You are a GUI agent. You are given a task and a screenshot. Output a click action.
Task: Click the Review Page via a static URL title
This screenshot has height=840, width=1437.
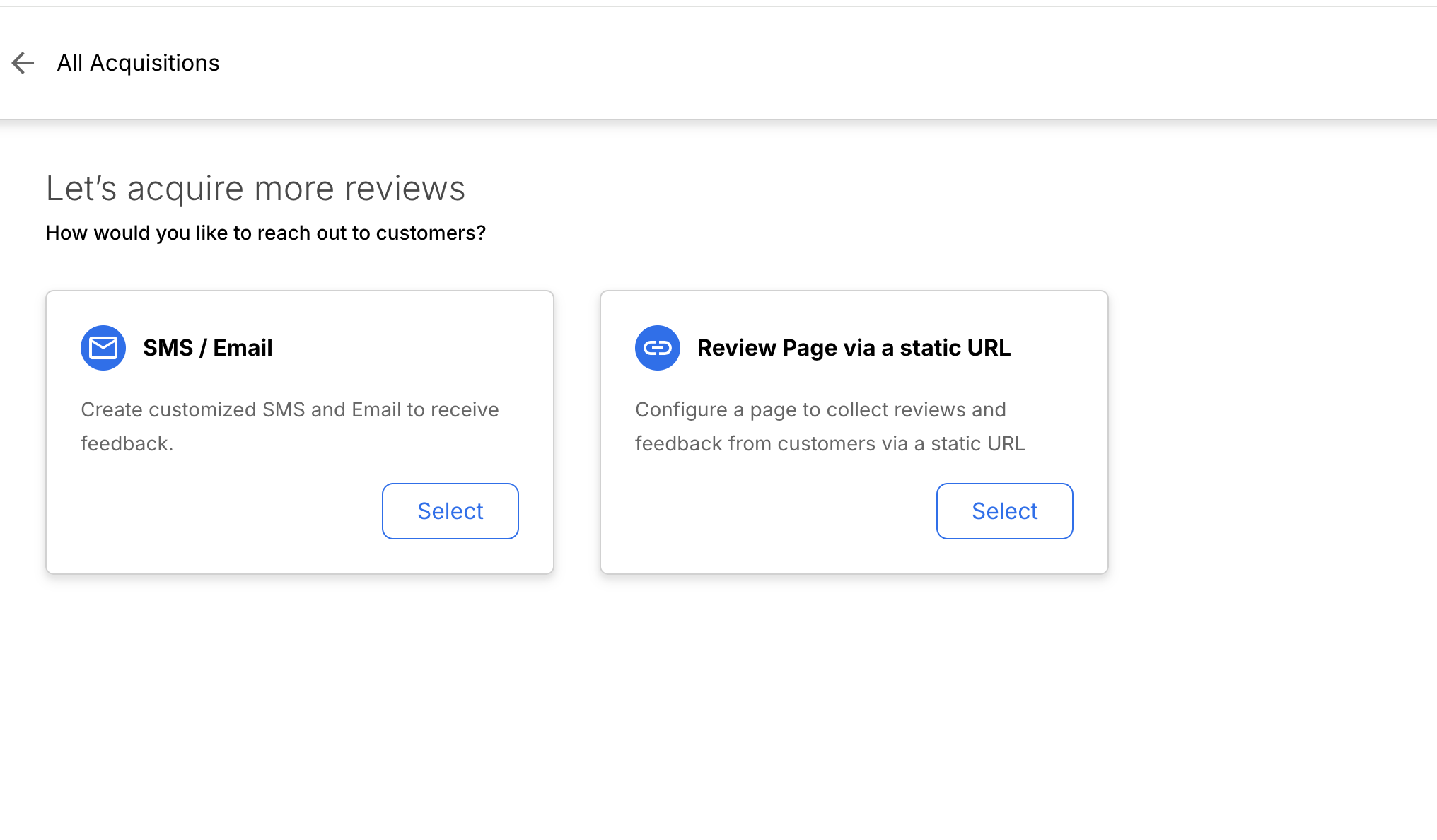(854, 348)
